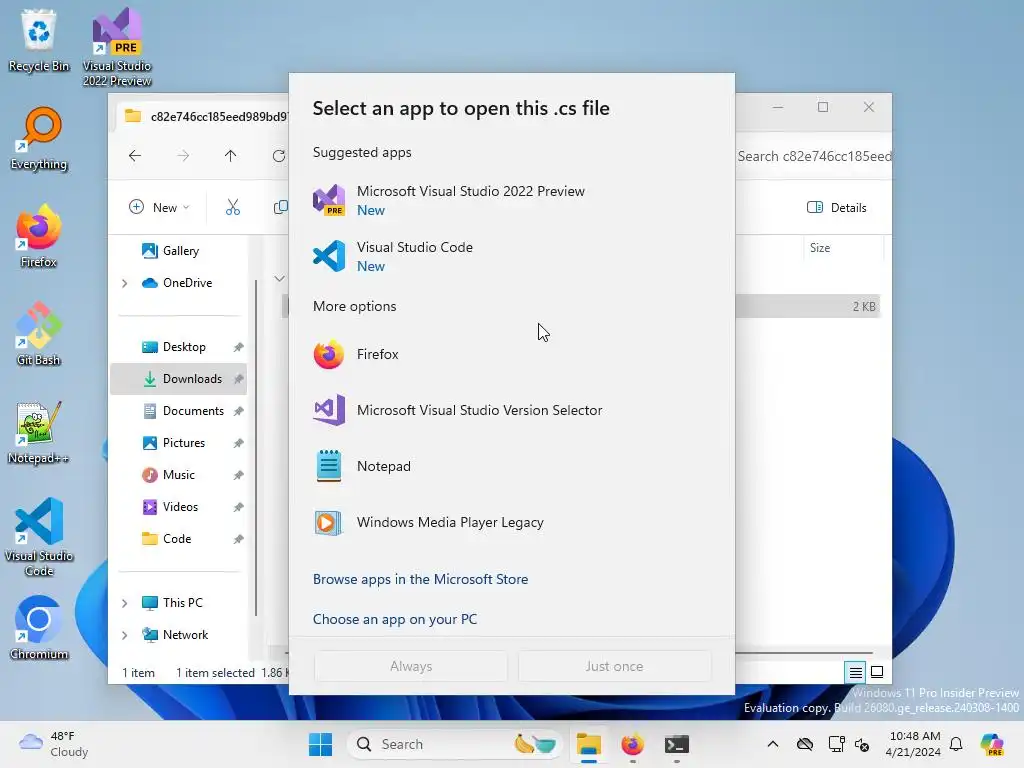Go up one folder in File Explorer
This screenshot has height=768, width=1024.
click(231, 155)
